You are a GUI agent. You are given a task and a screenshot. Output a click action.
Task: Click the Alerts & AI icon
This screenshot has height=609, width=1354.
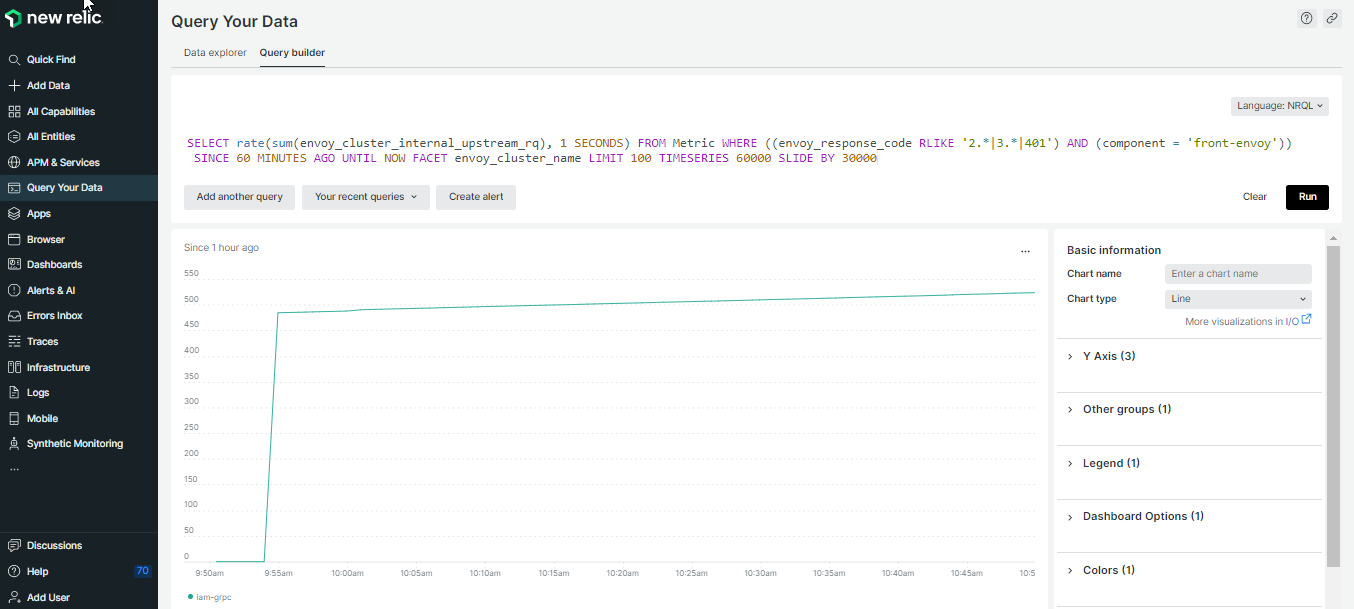(x=14, y=290)
